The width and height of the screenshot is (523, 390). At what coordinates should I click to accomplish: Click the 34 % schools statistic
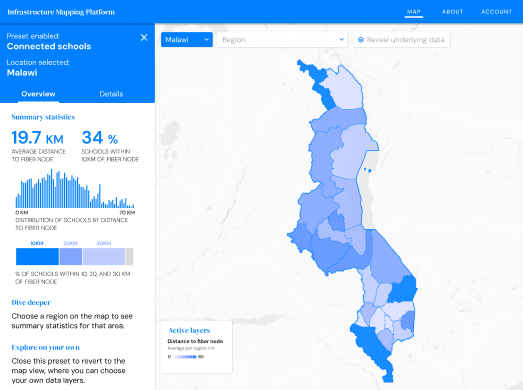[100, 138]
